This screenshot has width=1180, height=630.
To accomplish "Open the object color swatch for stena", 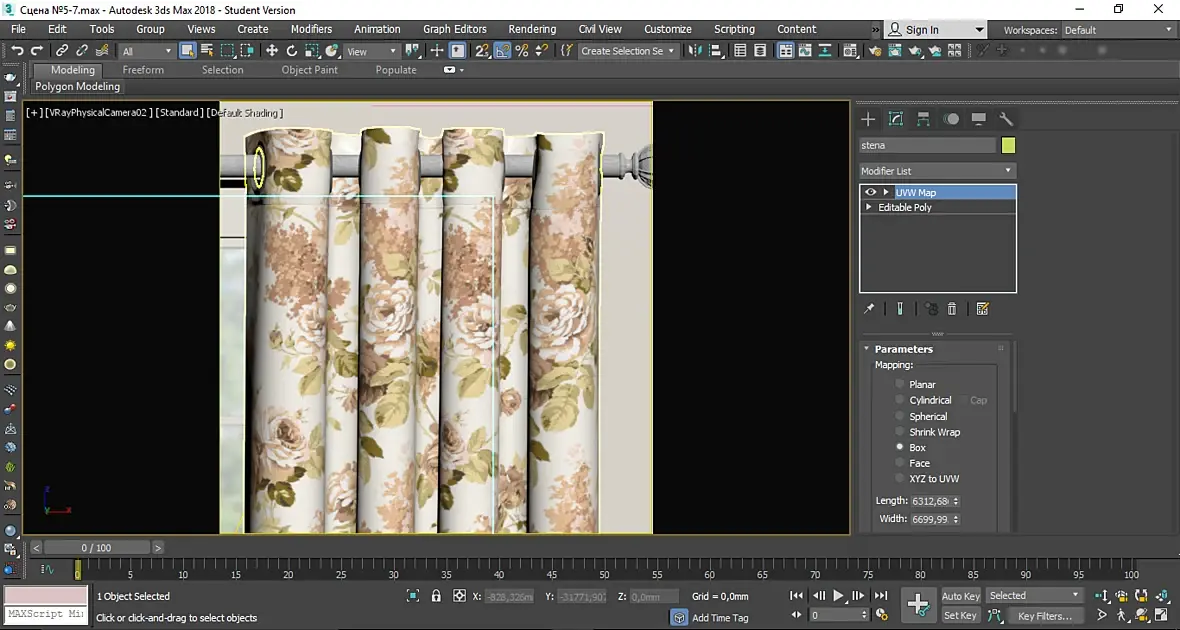I will tap(1008, 146).
